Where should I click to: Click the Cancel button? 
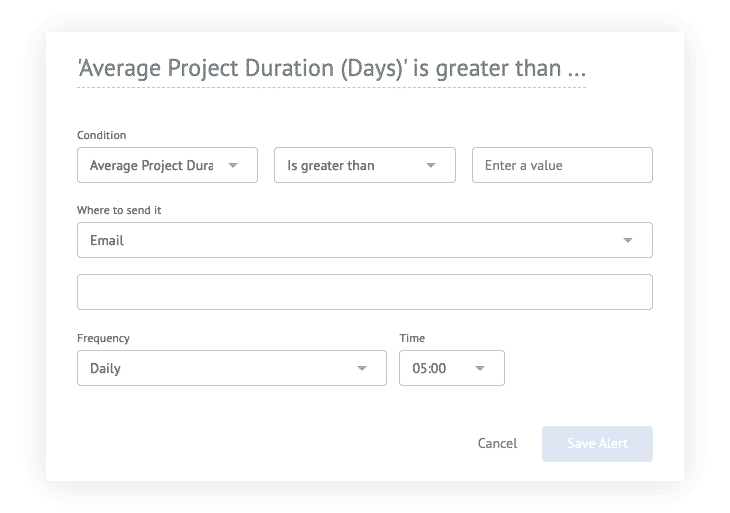point(497,444)
